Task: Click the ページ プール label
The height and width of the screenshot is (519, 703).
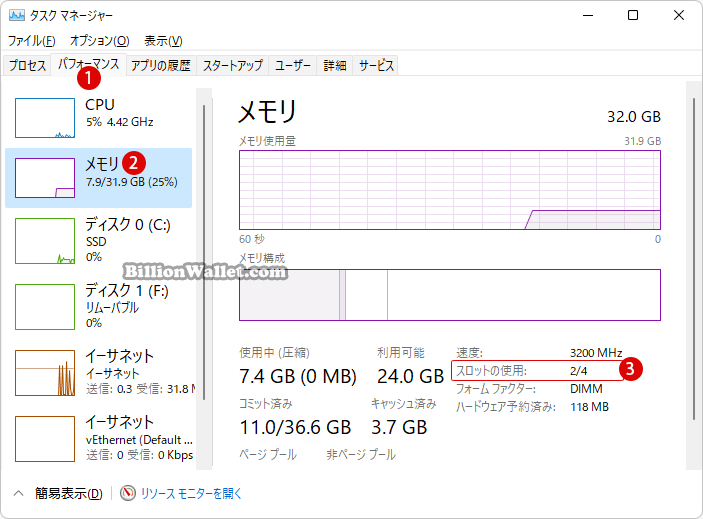Action: coord(268,454)
